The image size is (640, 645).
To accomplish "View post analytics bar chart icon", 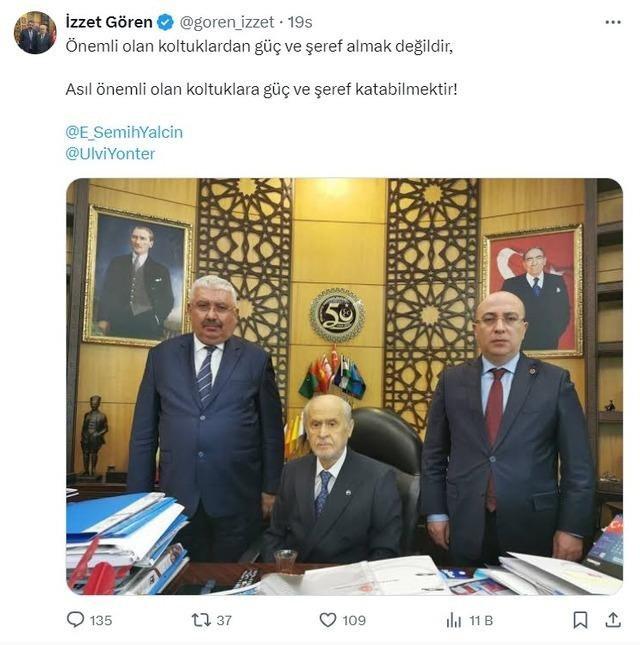I will 454,620.
